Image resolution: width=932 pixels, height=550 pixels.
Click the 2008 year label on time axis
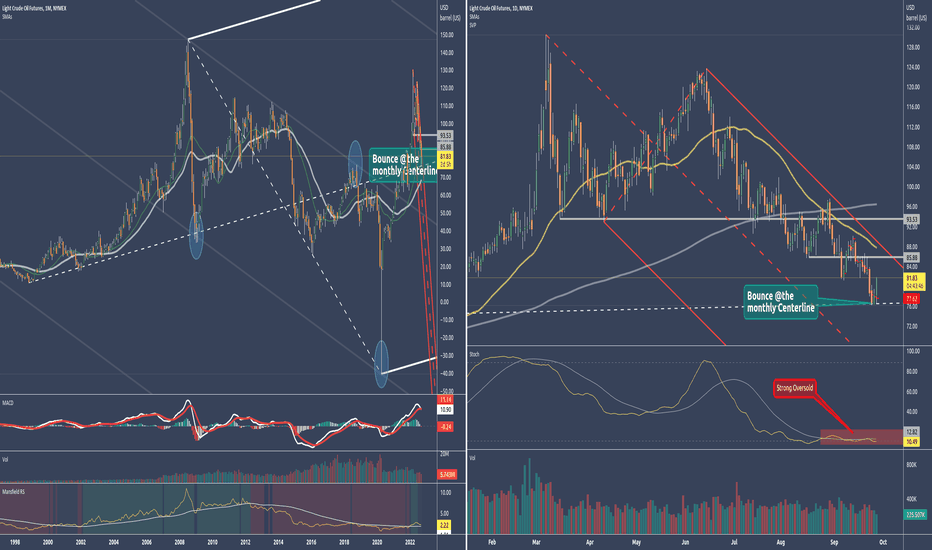(x=180, y=542)
